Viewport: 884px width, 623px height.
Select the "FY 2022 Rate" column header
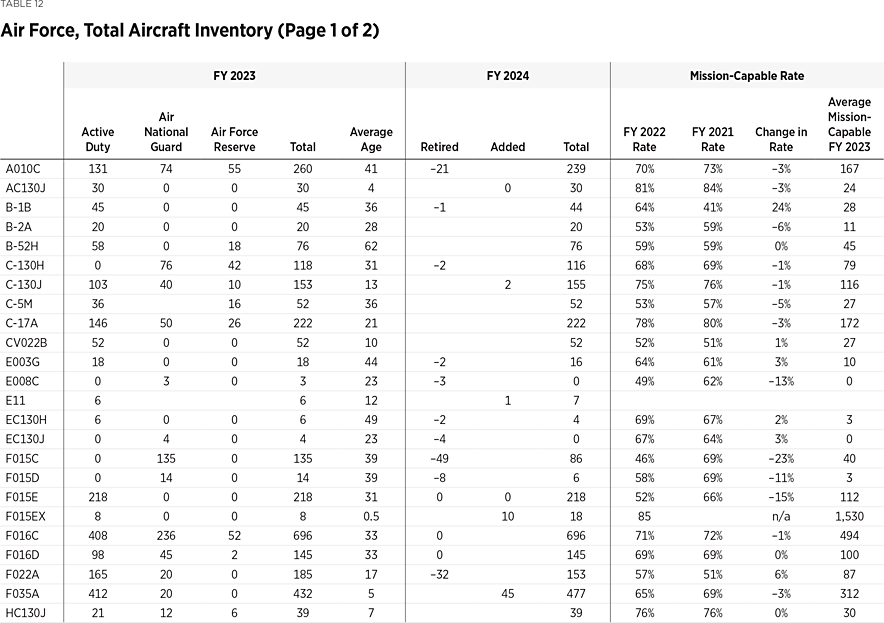pos(644,139)
